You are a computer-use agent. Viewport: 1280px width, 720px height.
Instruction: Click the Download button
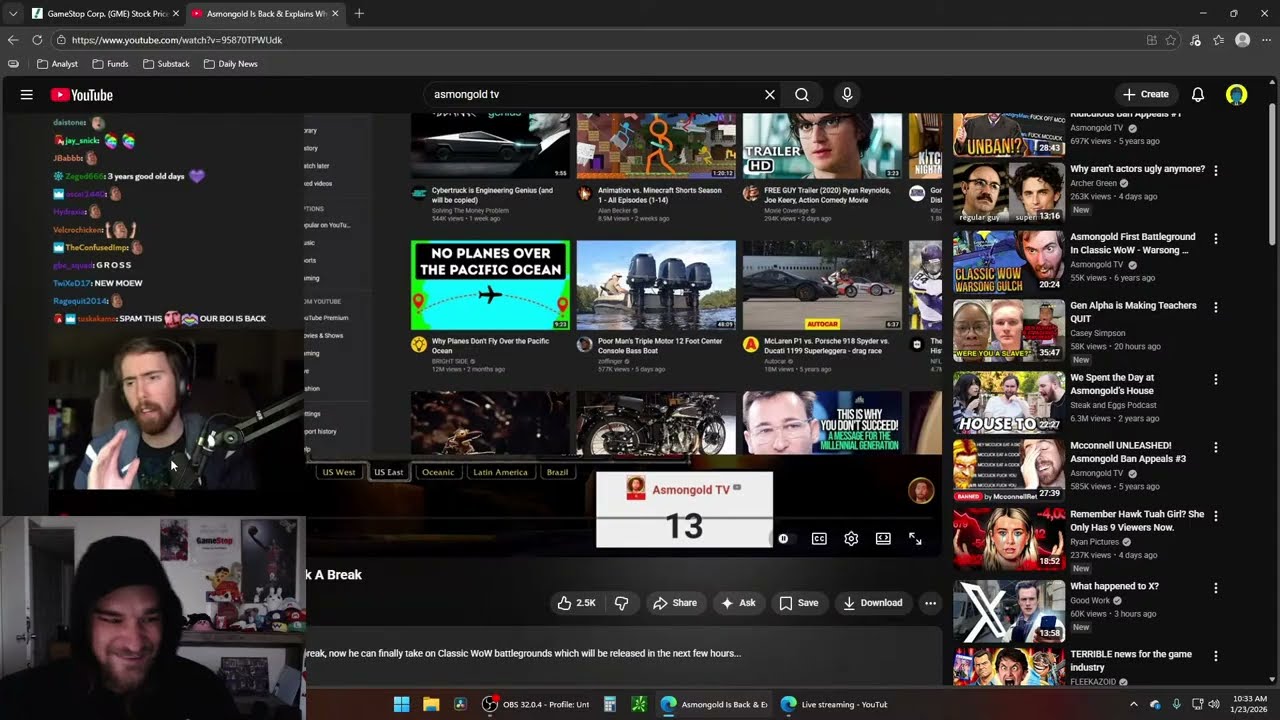pyautogui.click(x=873, y=603)
